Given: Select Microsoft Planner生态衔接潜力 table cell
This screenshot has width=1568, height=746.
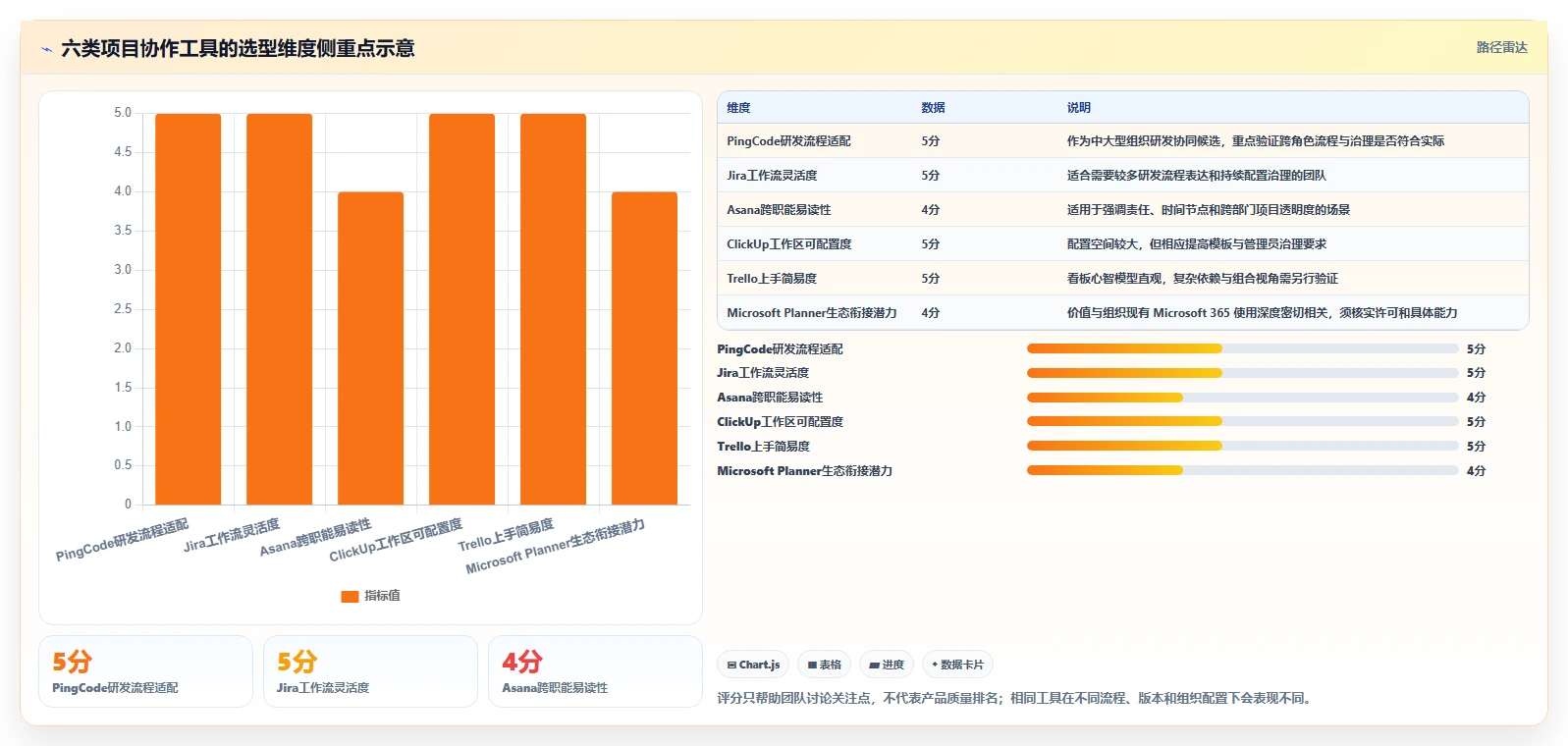Looking at the screenshot, I should pyautogui.click(x=812, y=313).
